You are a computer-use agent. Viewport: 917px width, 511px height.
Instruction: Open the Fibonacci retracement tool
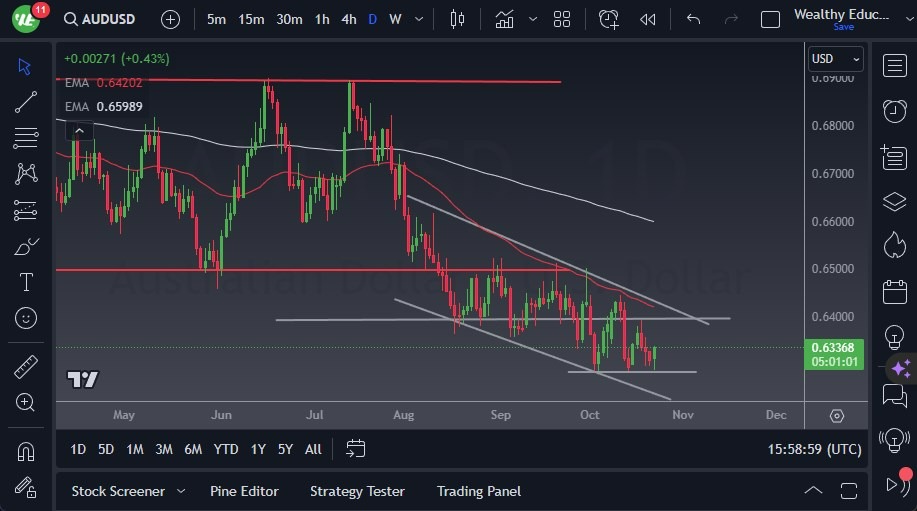tap(26, 138)
